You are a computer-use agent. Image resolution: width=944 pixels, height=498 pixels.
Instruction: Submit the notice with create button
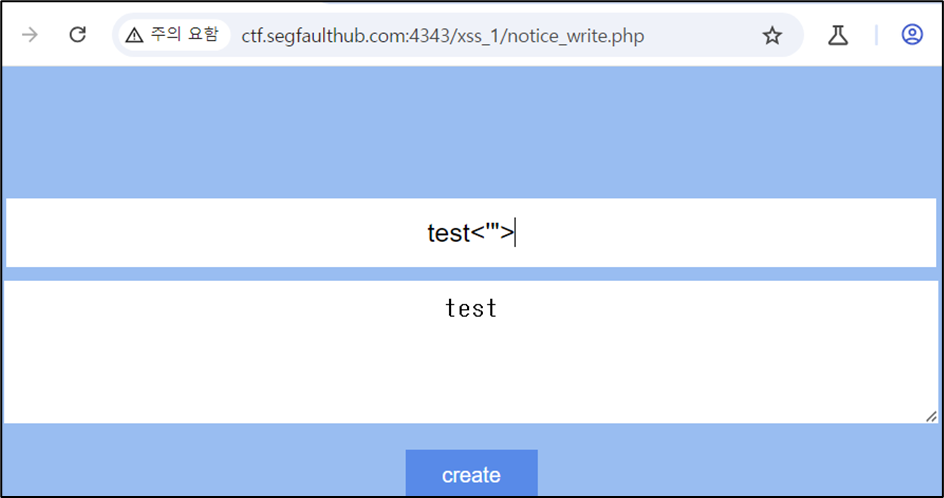coord(471,474)
